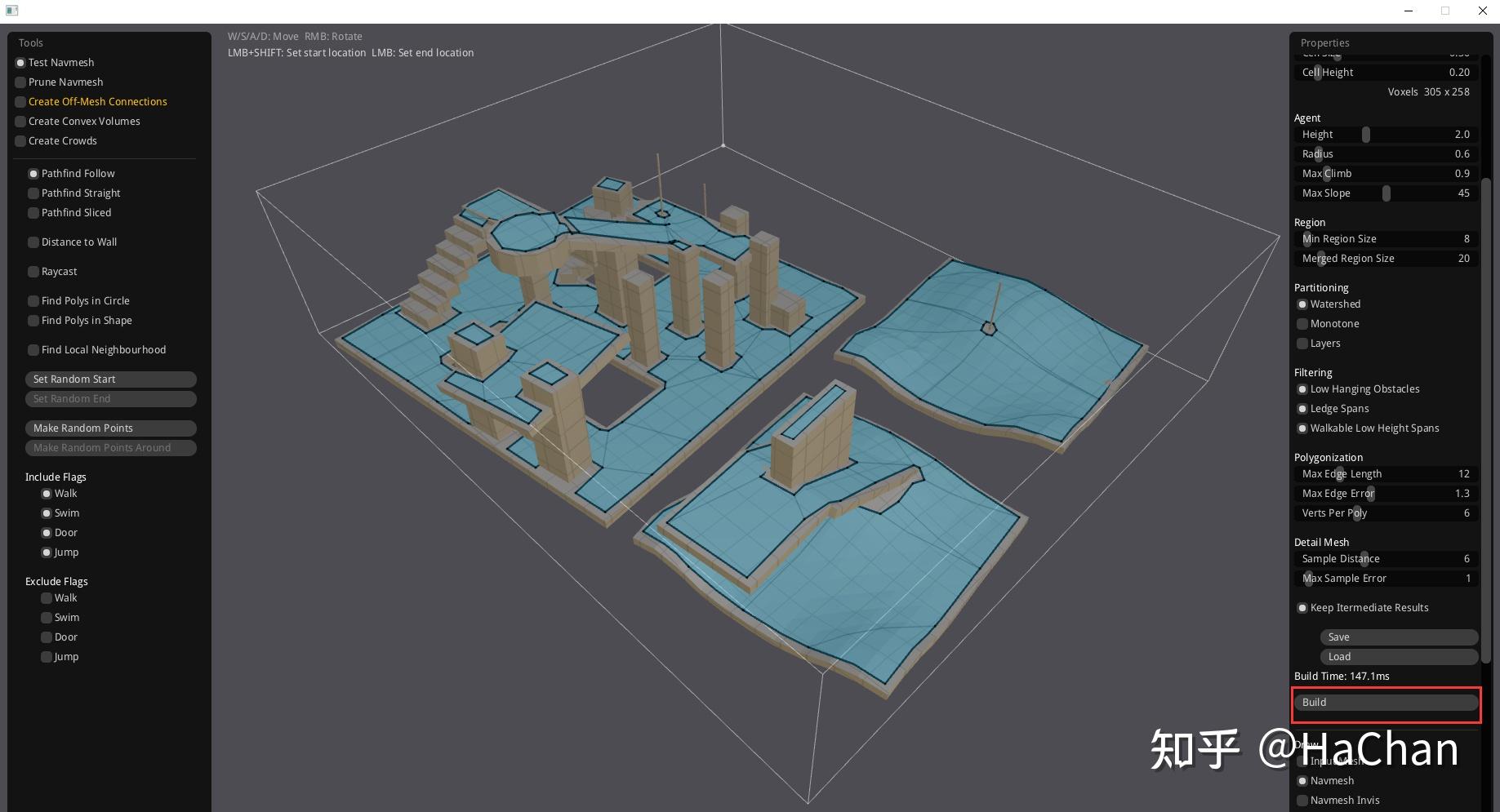Click the Set Random Start button
Image resolution: width=1500 pixels, height=812 pixels.
point(111,379)
